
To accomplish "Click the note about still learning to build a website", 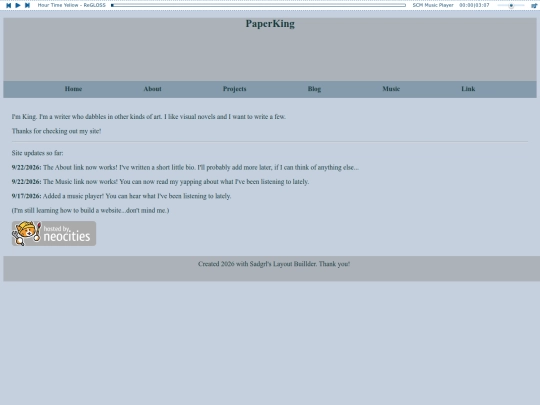I will click(90, 210).
